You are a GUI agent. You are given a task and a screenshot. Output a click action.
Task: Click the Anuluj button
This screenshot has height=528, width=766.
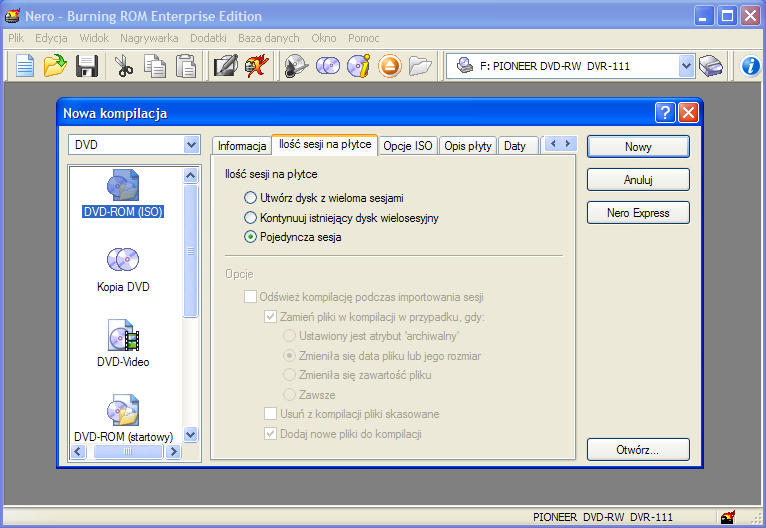click(638, 180)
